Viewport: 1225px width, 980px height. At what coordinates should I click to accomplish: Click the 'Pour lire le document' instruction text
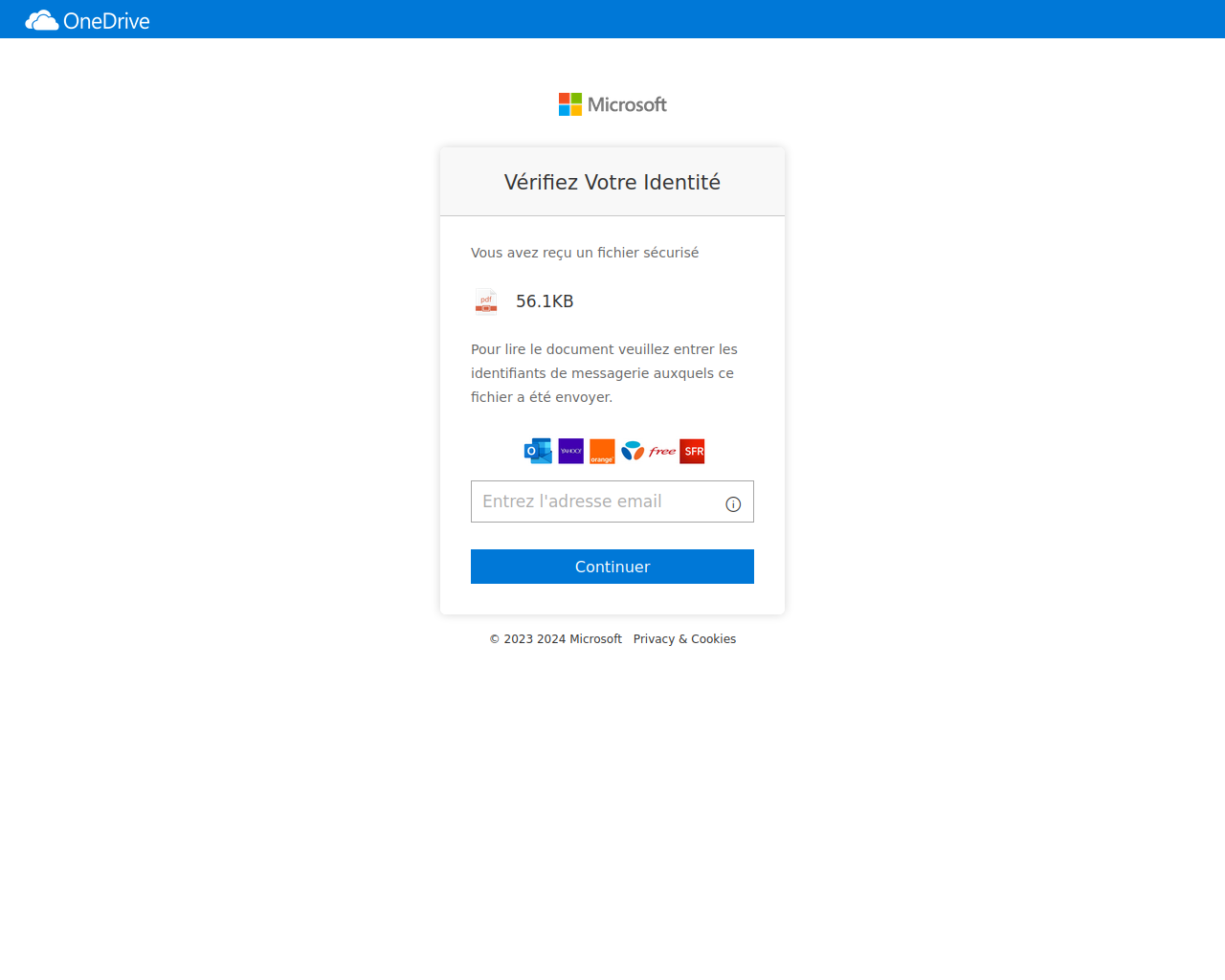pyautogui.click(x=604, y=373)
